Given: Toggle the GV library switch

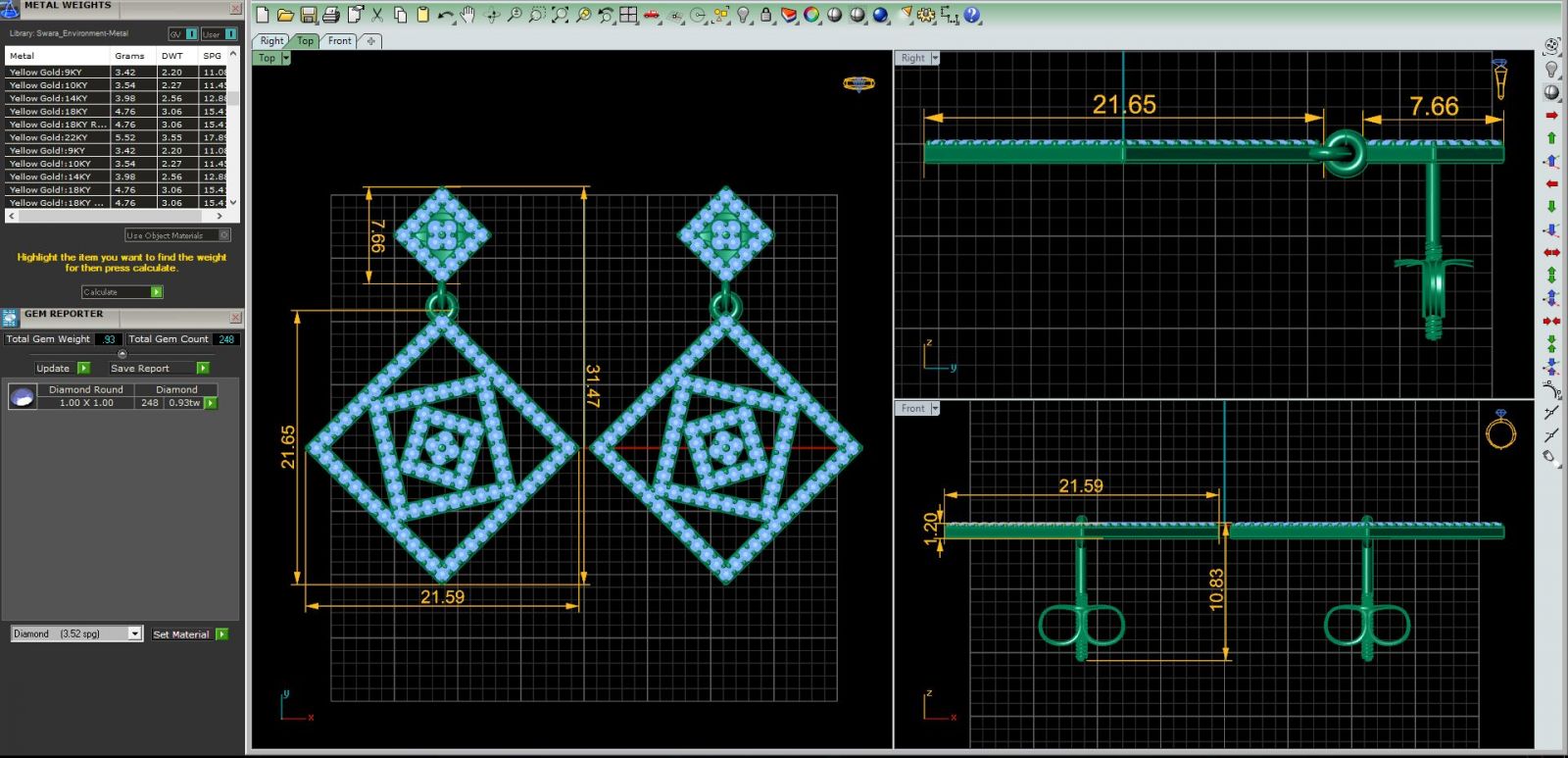Looking at the screenshot, I should click(183, 33).
